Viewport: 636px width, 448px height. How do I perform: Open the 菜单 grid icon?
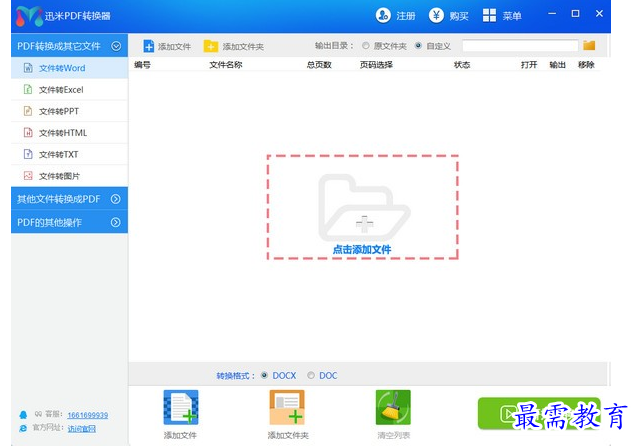489,15
